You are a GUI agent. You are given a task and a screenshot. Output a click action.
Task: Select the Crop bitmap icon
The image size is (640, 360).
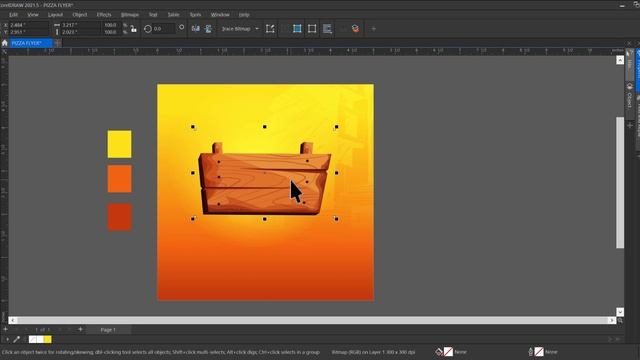[270, 29]
